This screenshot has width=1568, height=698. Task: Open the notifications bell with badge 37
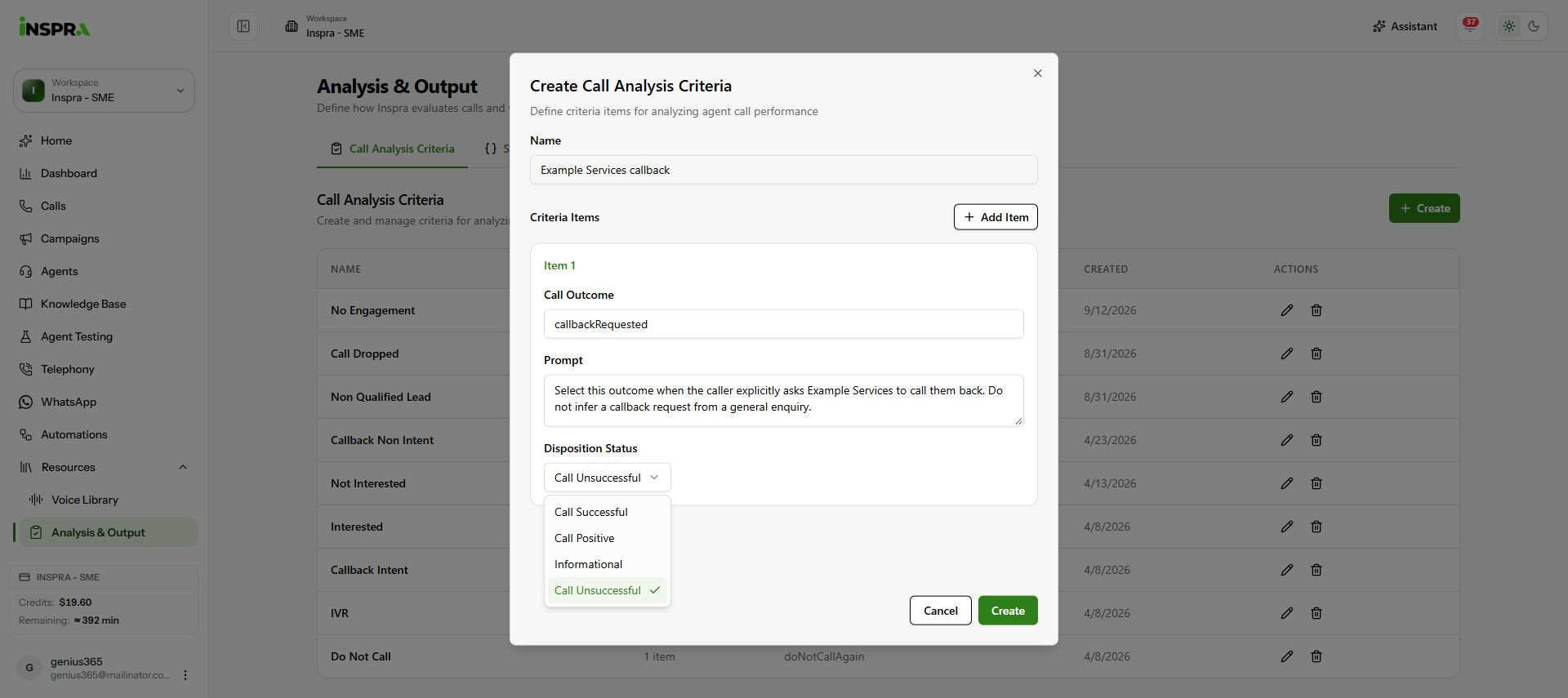pos(1470,26)
